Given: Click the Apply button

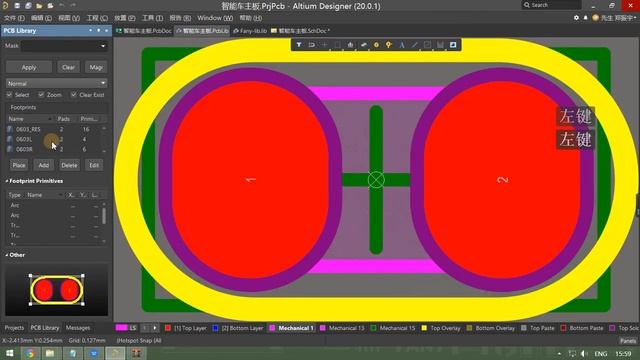Looking at the screenshot, I should click(29, 67).
